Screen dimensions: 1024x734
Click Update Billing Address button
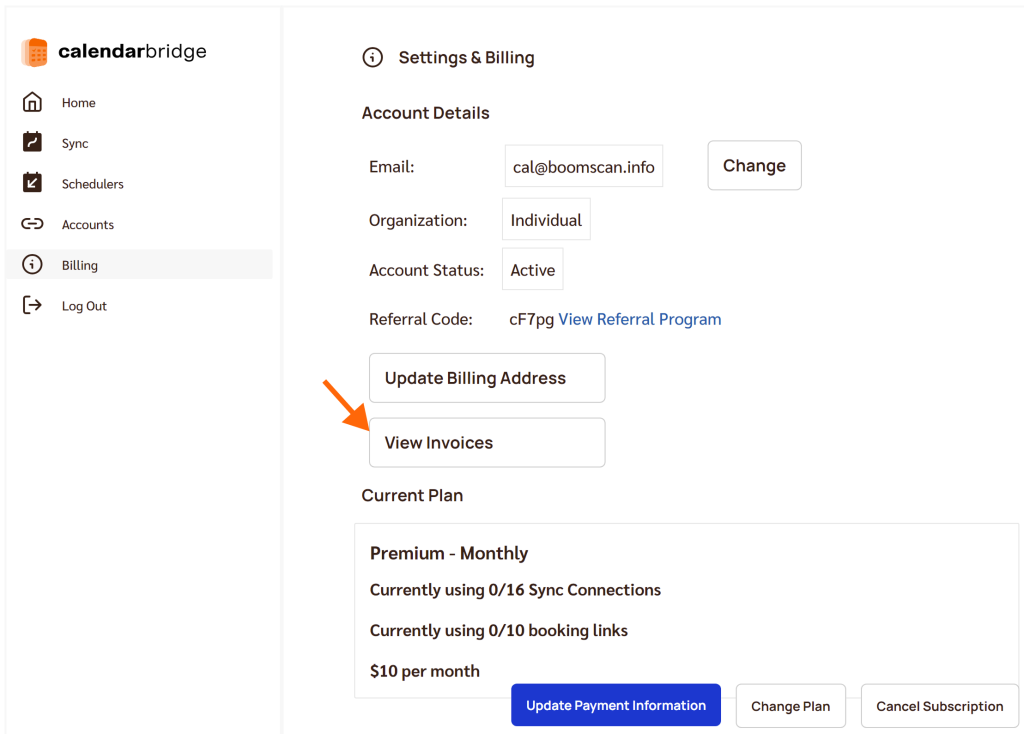click(487, 378)
